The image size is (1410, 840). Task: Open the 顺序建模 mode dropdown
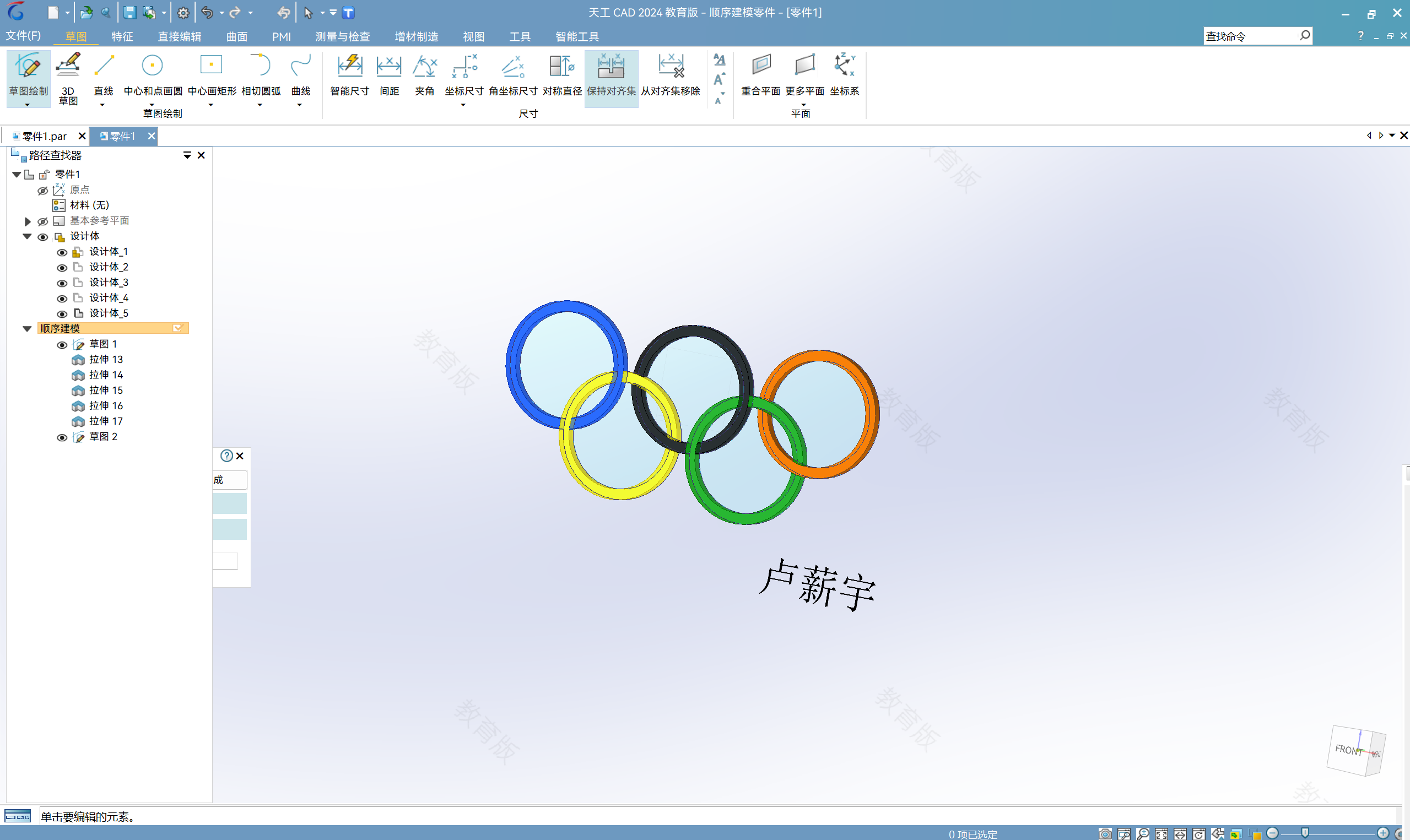pos(178,328)
